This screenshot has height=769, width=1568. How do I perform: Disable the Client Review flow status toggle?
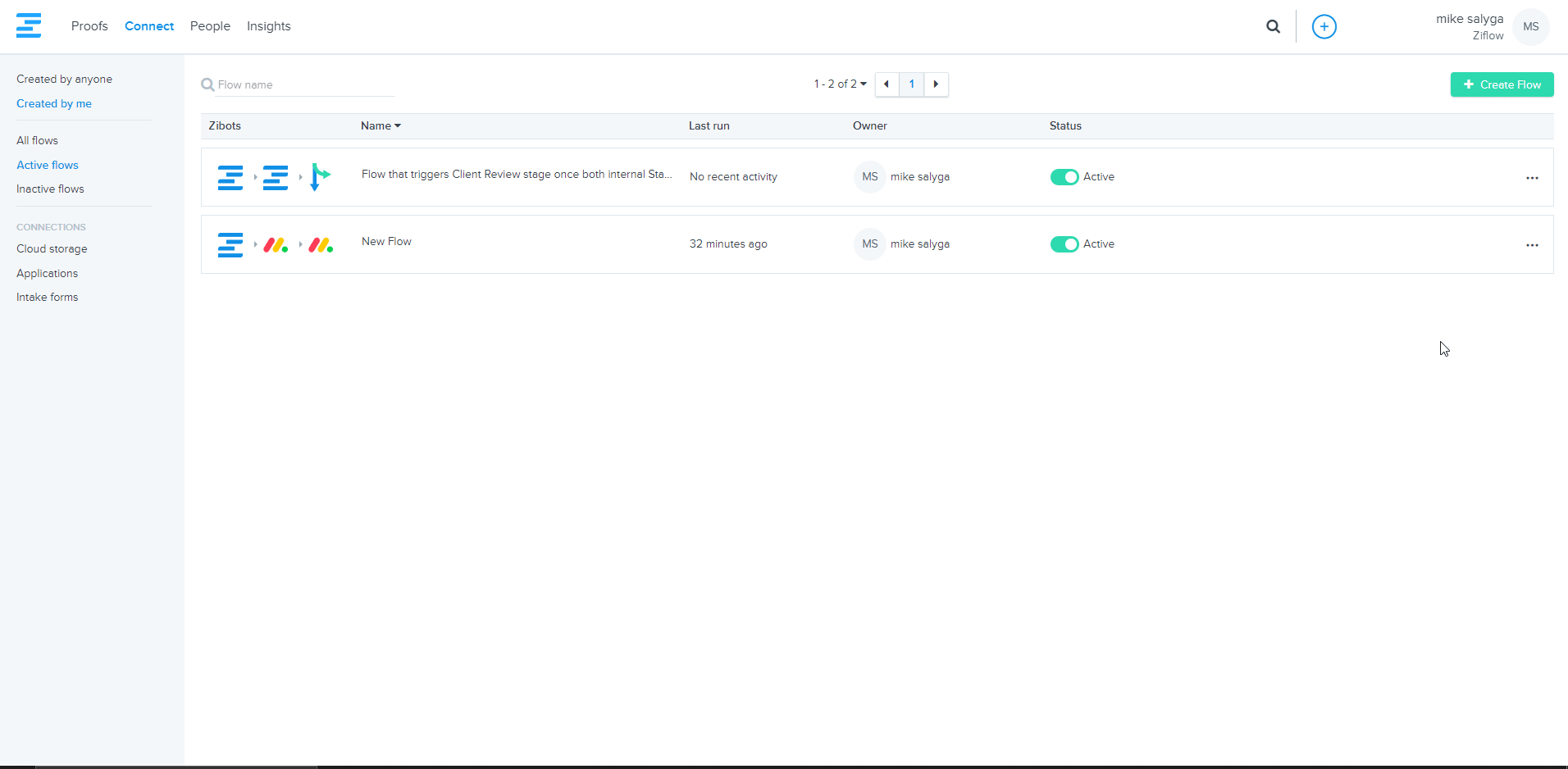coord(1064,177)
